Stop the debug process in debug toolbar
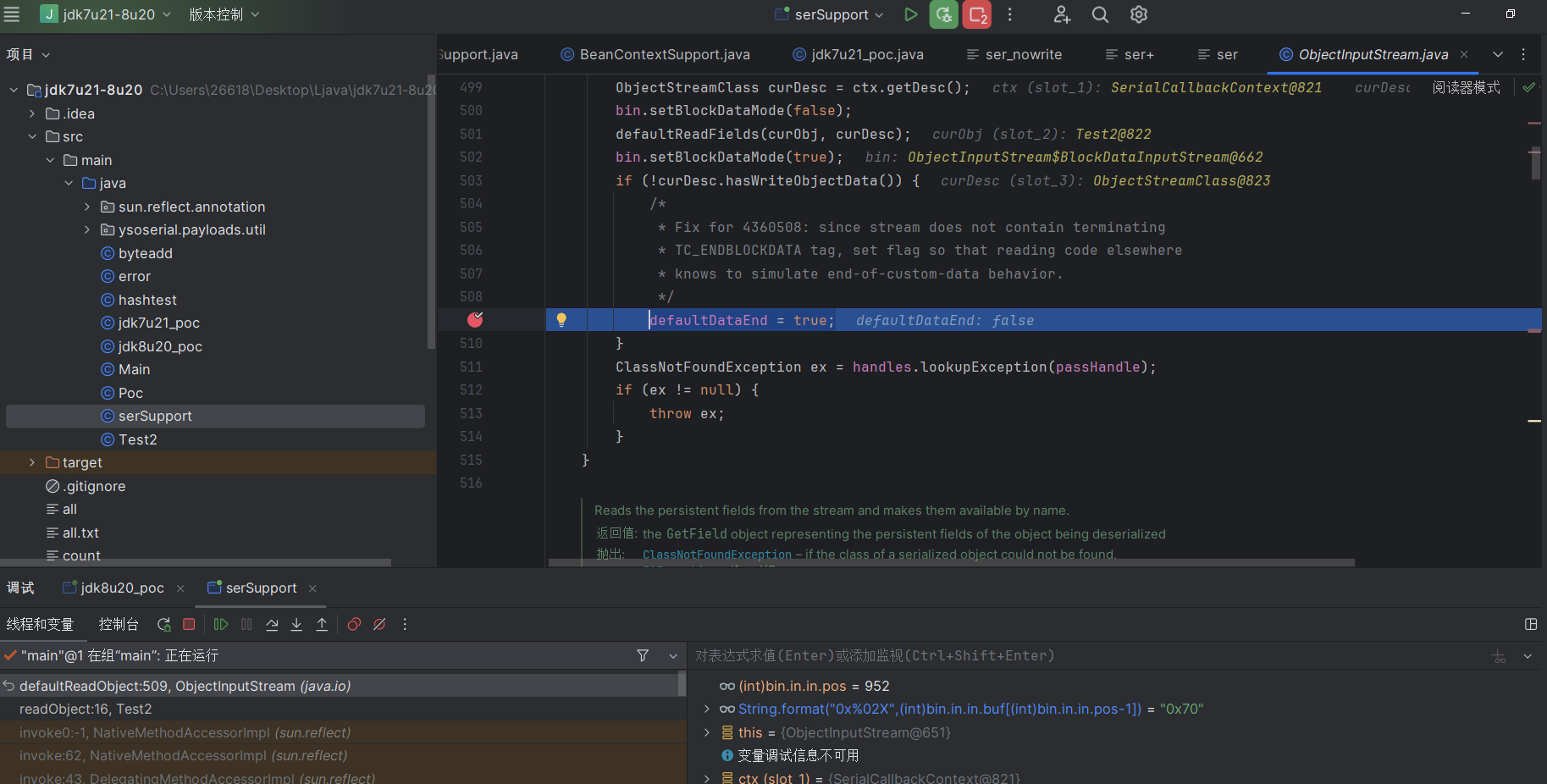The width and height of the screenshot is (1547, 784). [x=189, y=624]
